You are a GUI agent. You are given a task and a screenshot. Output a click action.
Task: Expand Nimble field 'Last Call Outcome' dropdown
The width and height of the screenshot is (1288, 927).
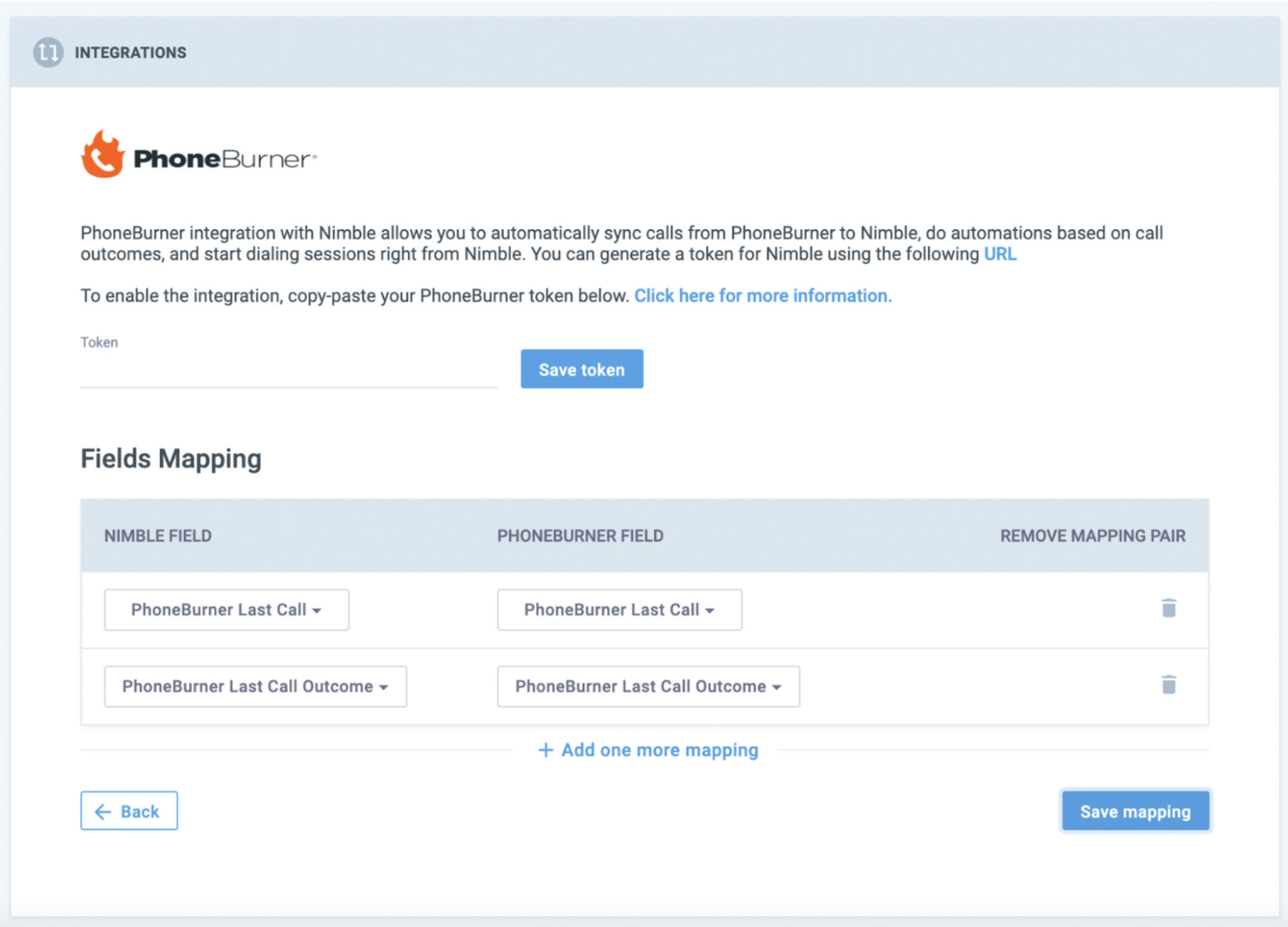255,687
